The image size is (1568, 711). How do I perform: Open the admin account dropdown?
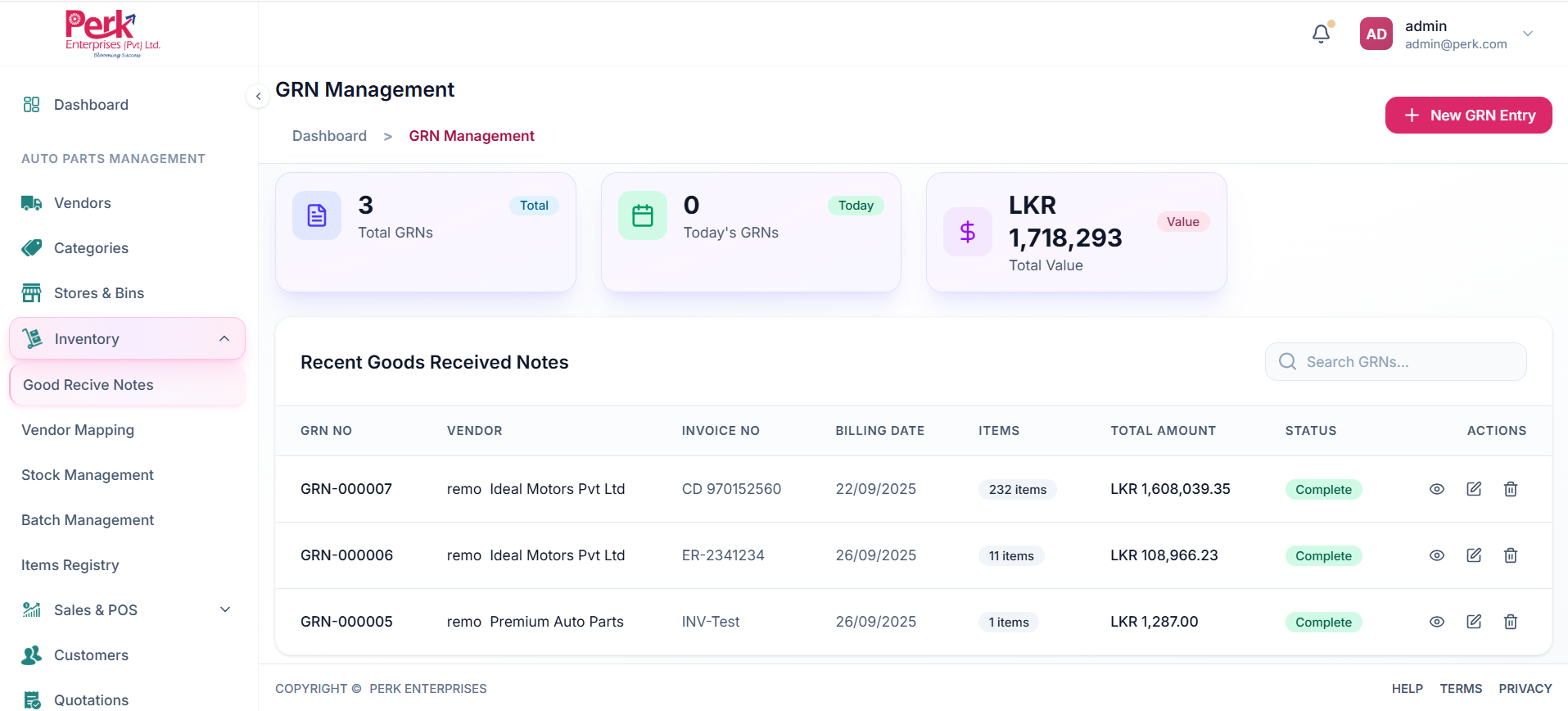coord(1527,34)
